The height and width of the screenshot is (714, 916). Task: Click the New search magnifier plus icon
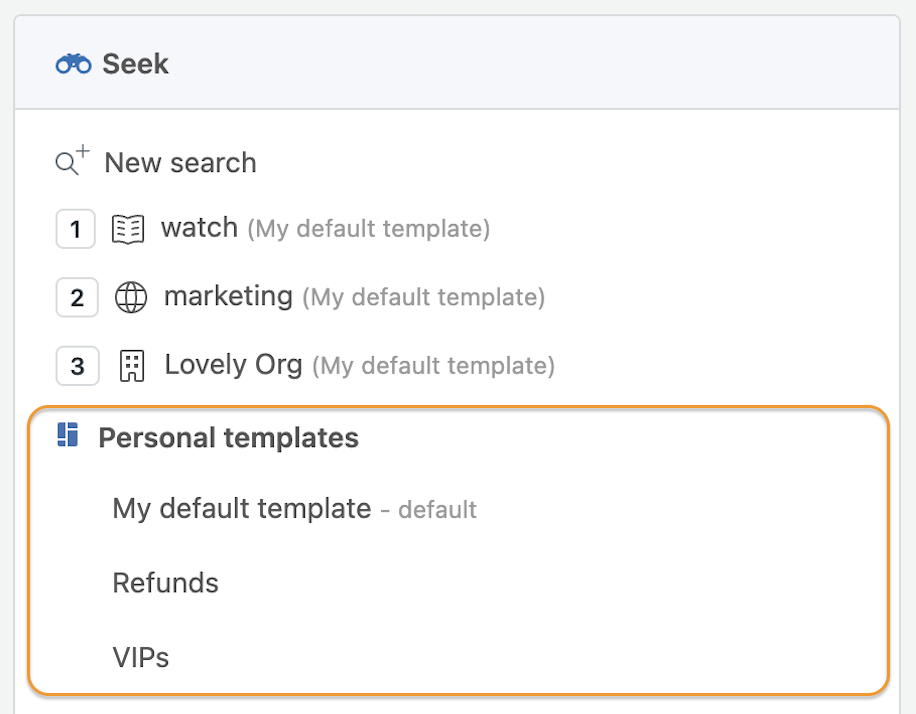pyautogui.click(x=72, y=160)
